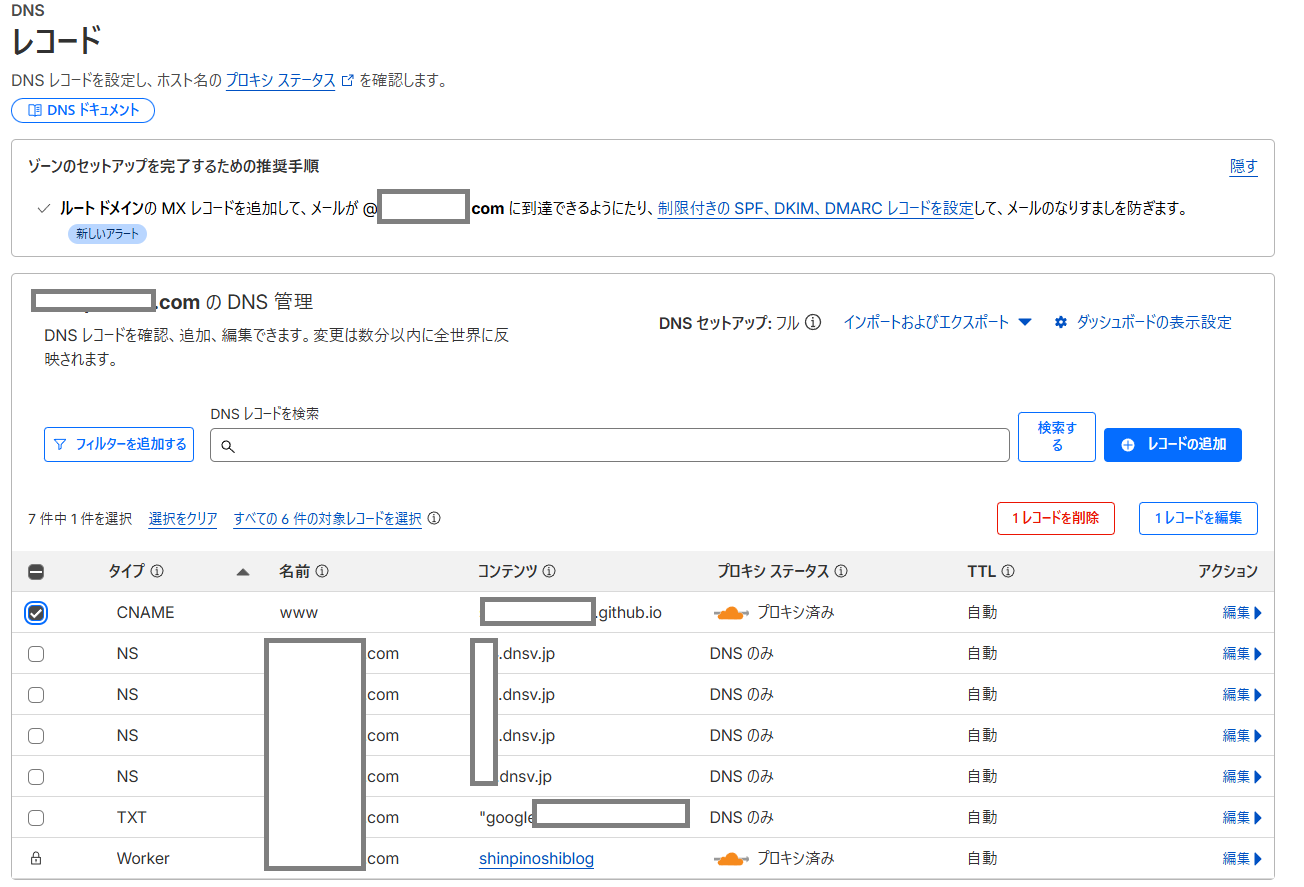Check the third NS record checkbox
This screenshot has width=1304, height=887.
(36, 736)
